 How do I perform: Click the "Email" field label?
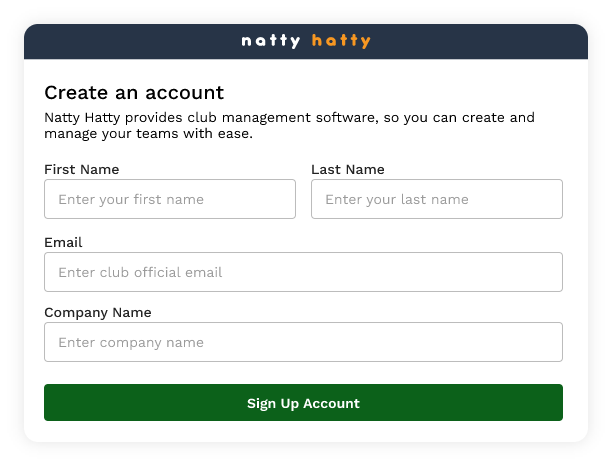(63, 243)
